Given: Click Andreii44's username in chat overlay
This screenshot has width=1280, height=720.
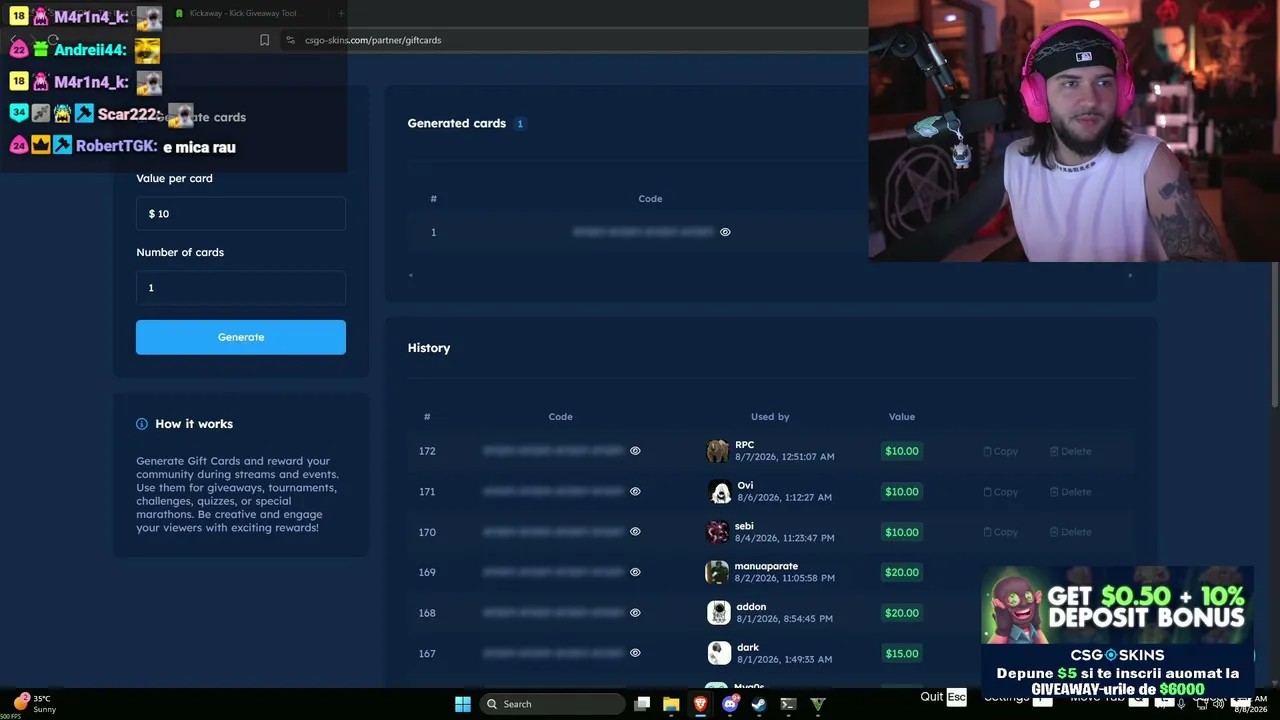Looking at the screenshot, I should 90,50.
